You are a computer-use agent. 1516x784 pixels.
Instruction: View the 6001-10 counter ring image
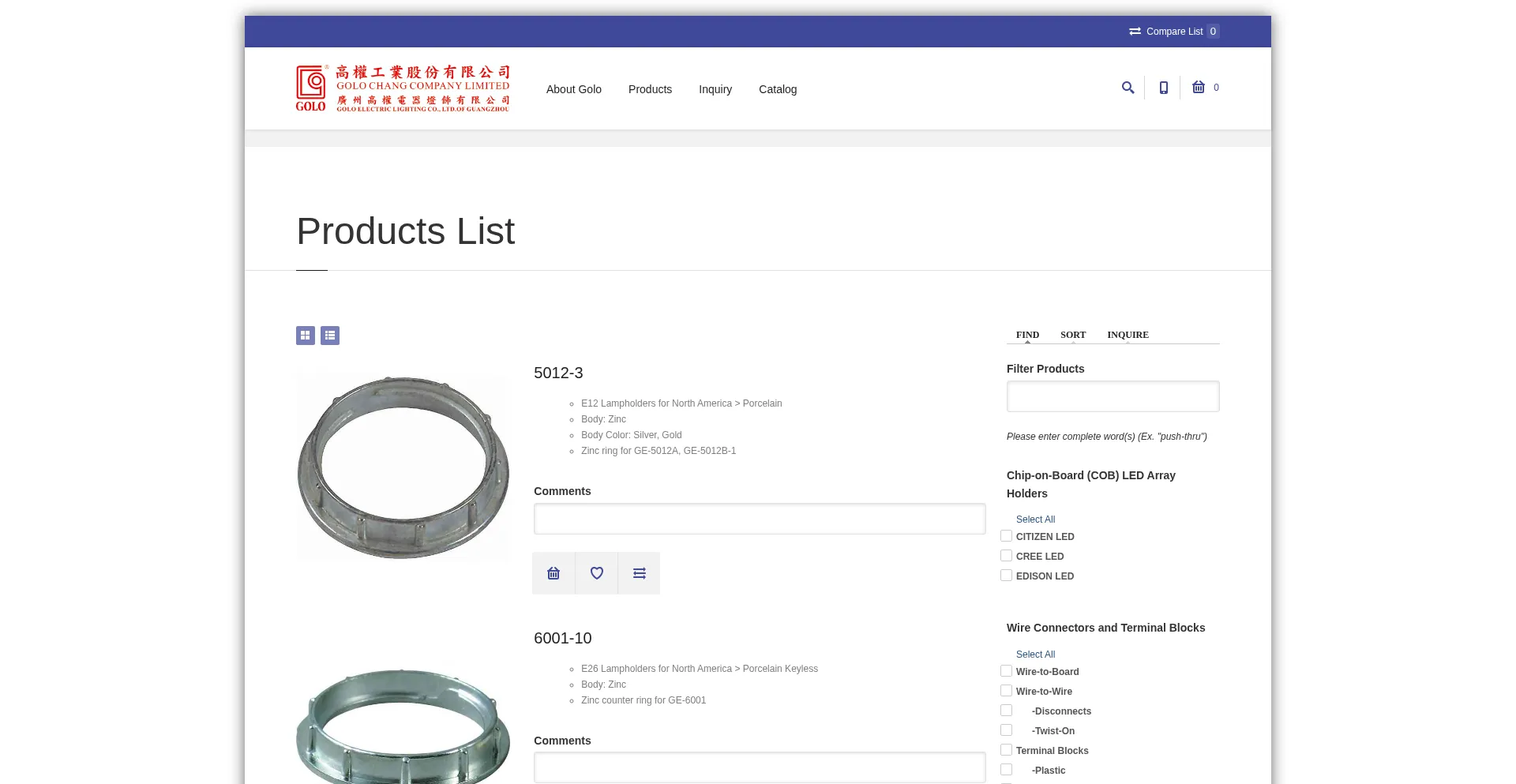pyautogui.click(x=403, y=725)
